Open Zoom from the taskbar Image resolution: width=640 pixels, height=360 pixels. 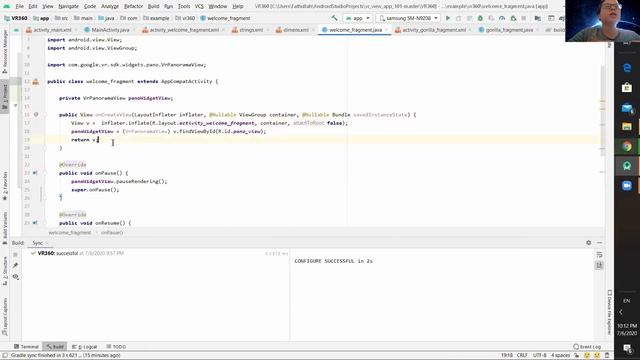click(627, 185)
